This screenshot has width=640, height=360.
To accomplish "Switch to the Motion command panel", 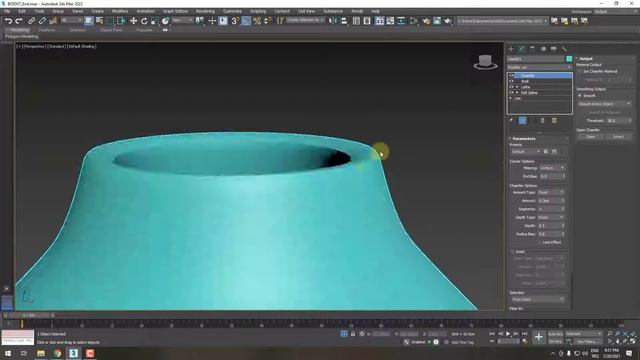I will pos(543,49).
